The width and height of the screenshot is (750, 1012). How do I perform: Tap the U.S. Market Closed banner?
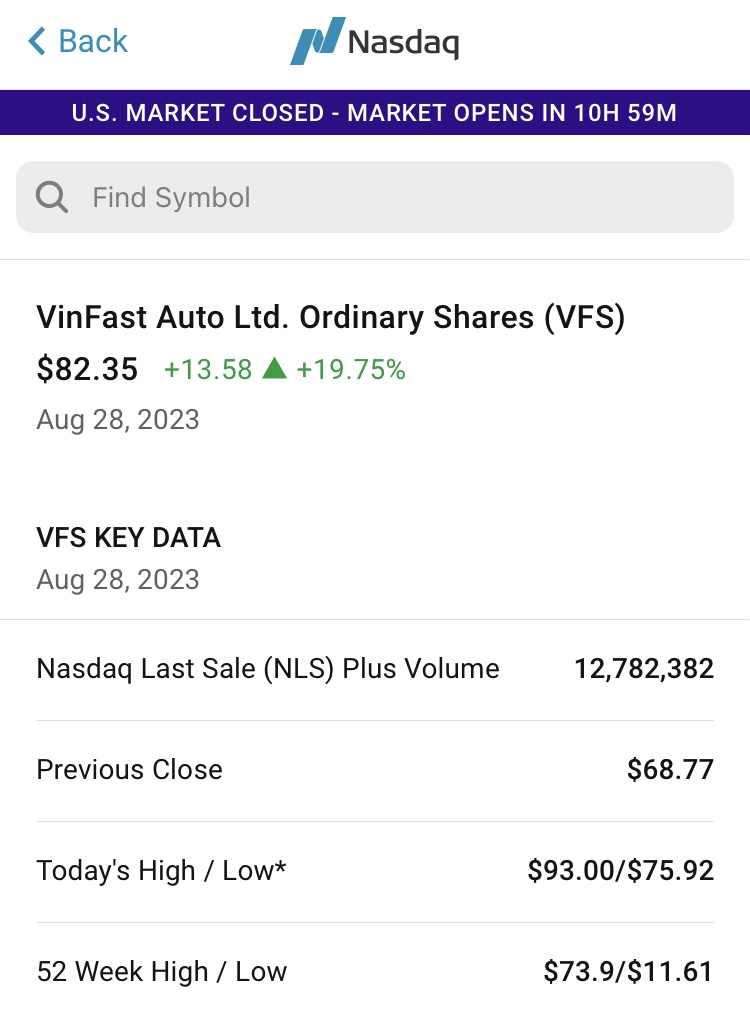pyautogui.click(x=375, y=113)
